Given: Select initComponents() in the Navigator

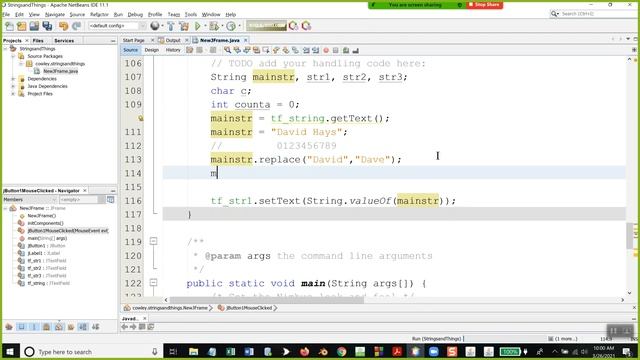Looking at the screenshot, I should click(45, 223).
